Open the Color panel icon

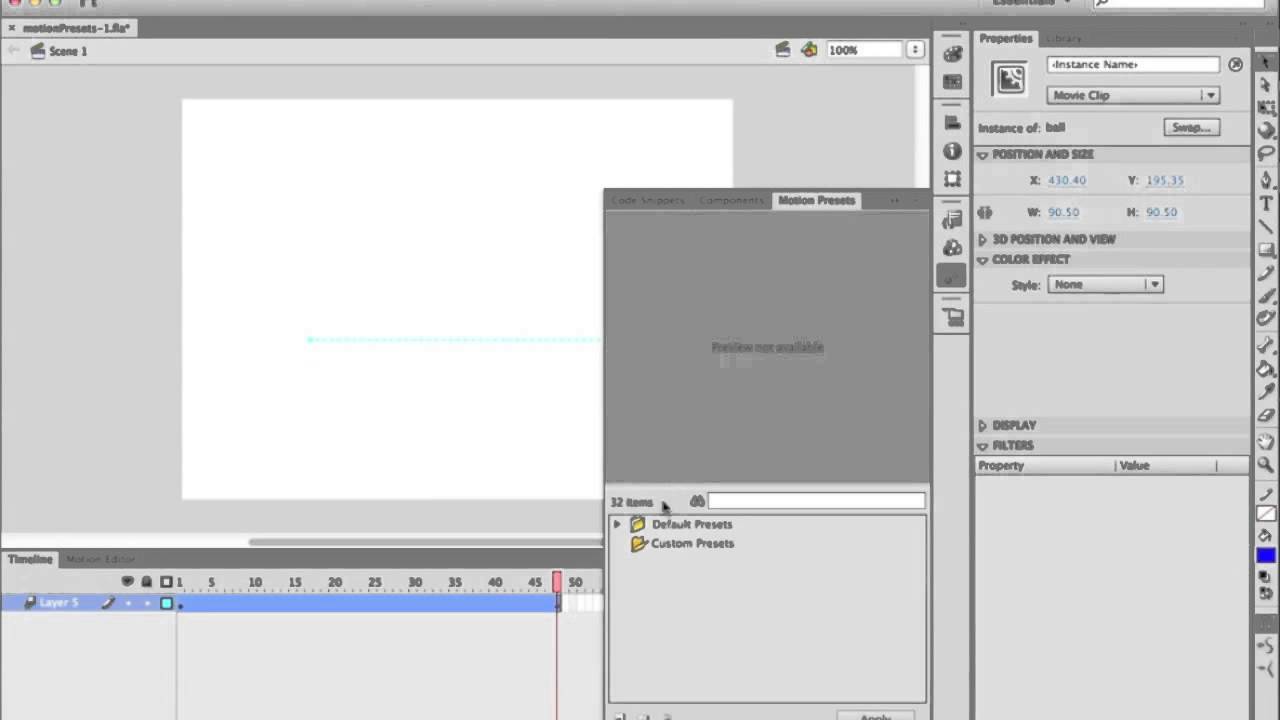click(952, 55)
